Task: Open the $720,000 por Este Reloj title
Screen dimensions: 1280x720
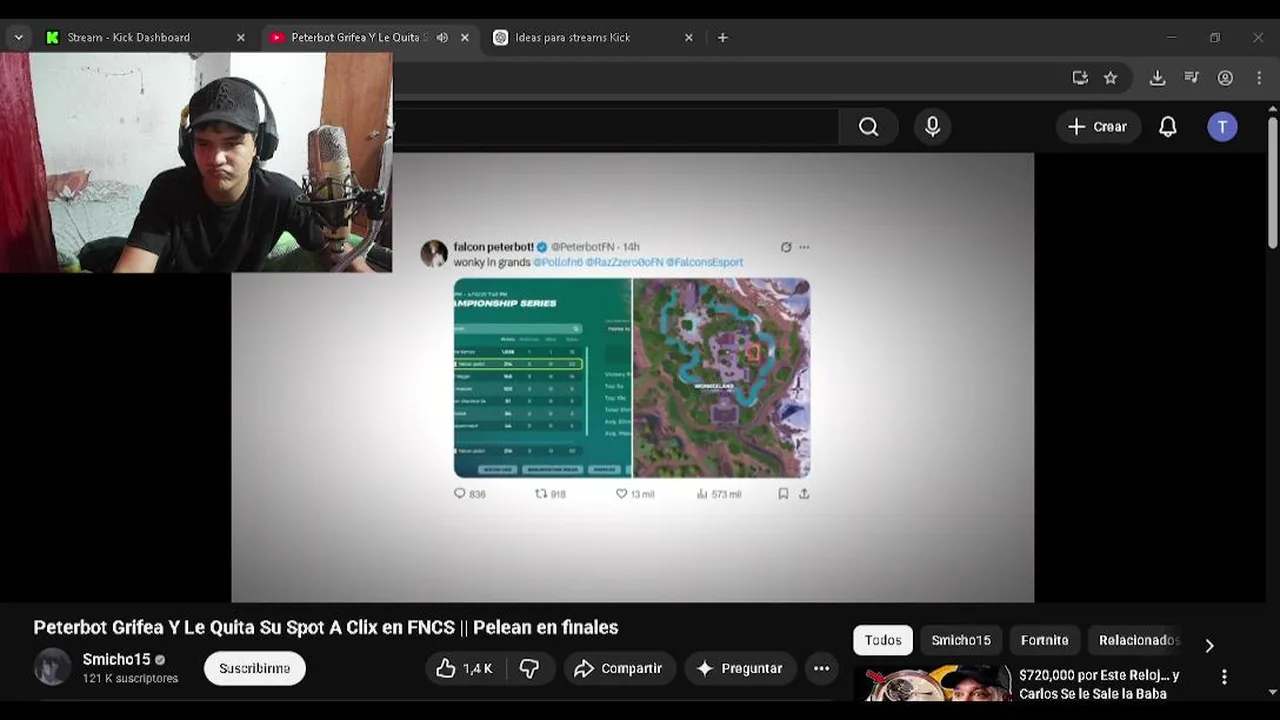Action: tap(1099, 684)
